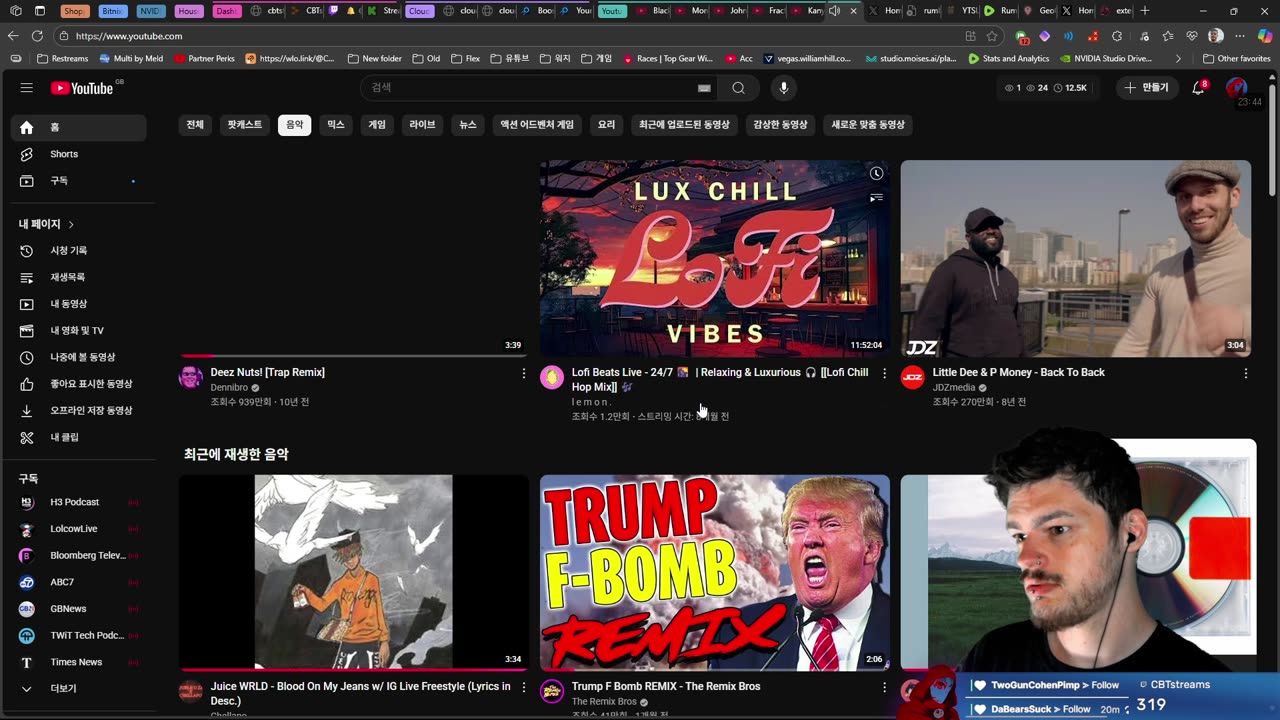Open LolcowLive subscription channel

tap(78, 529)
